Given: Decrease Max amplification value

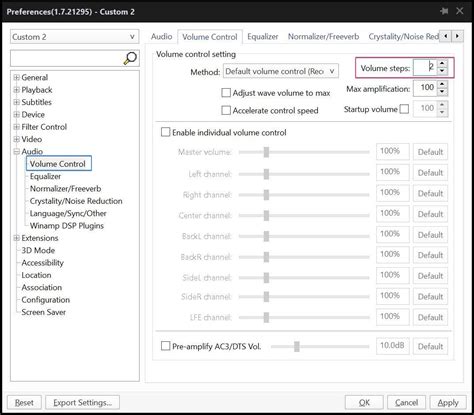Looking at the screenshot, I should tap(442, 92).
